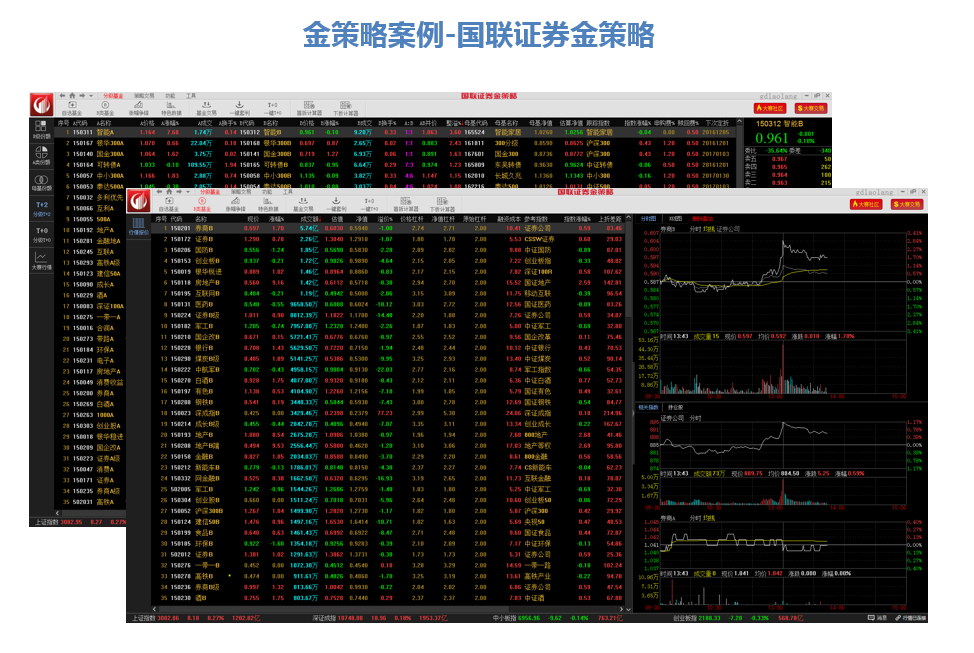Click 大赛社区 button in the front window
Screen dimensions: 974x653
coord(866,204)
